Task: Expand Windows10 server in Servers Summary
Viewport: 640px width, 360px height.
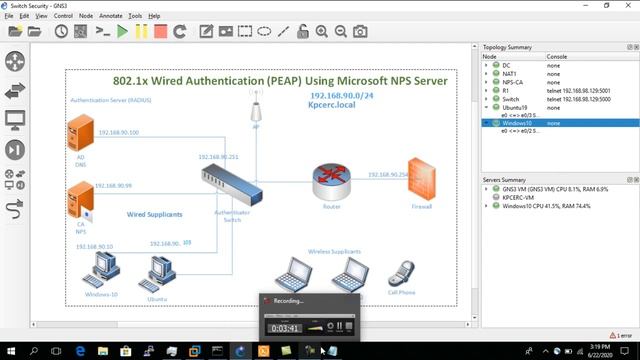Action: (x=486, y=206)
